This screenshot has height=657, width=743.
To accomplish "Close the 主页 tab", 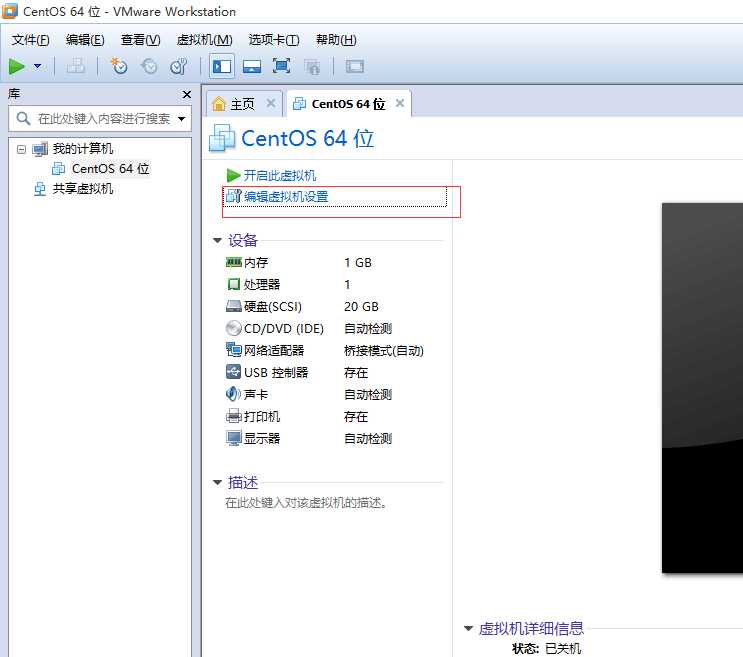I will [x=271, y=103].
